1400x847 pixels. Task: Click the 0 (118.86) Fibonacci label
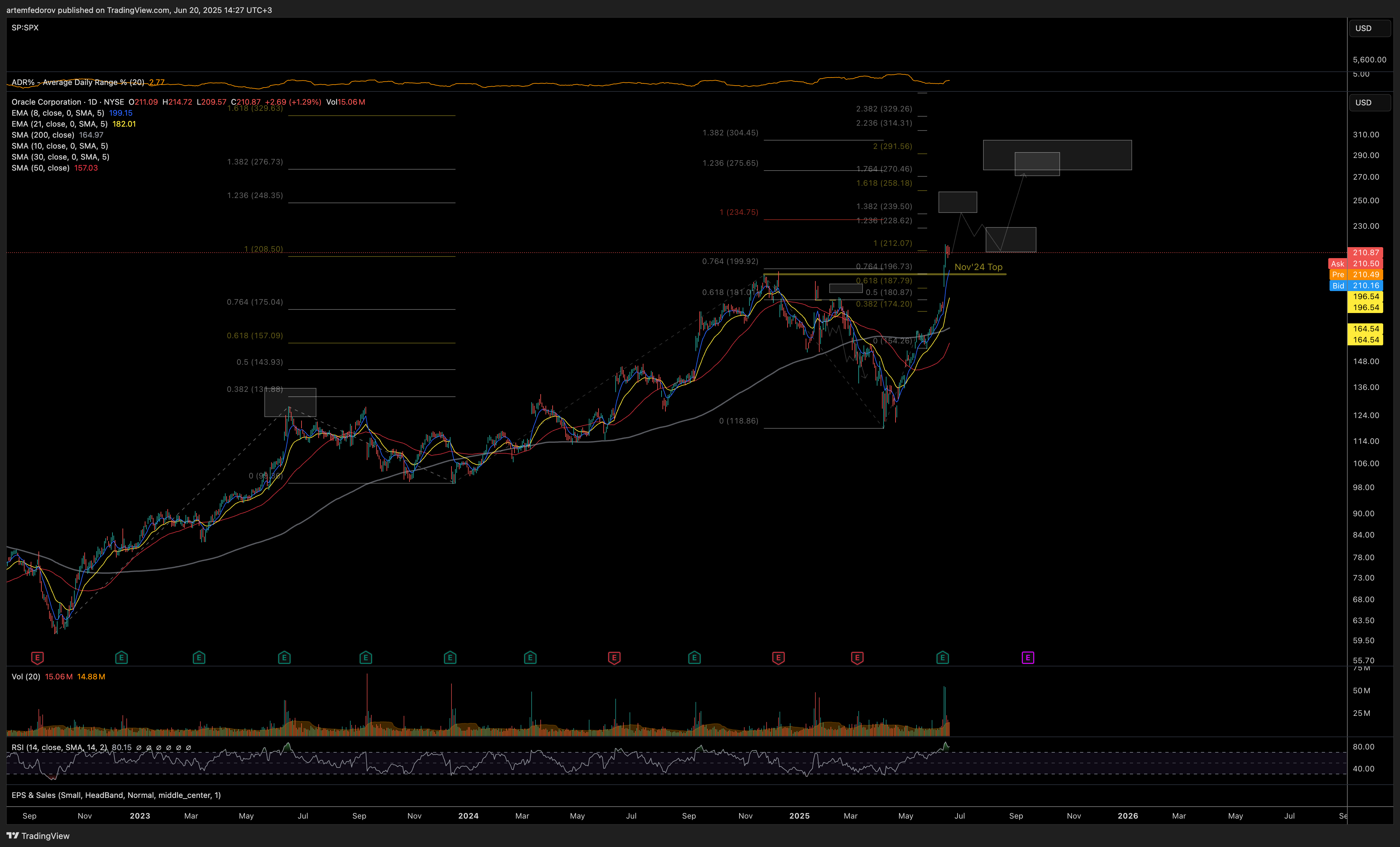click(739, 421)
